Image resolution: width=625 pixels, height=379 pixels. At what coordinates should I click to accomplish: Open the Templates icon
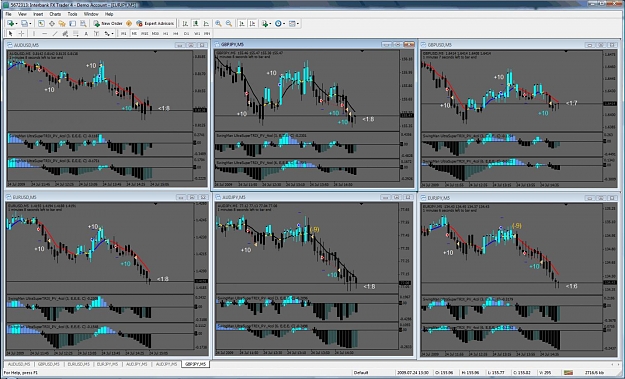pos(292,24)
